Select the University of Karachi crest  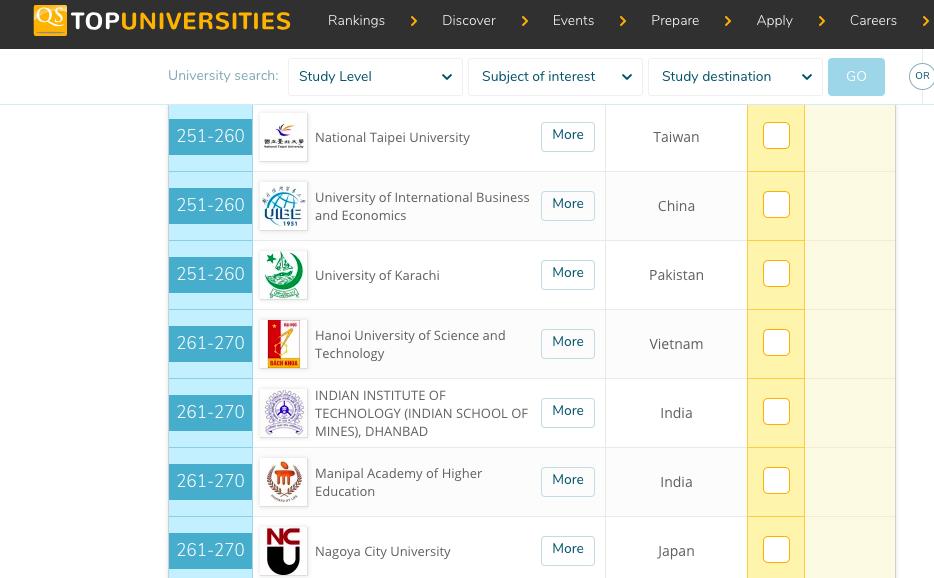283,275
